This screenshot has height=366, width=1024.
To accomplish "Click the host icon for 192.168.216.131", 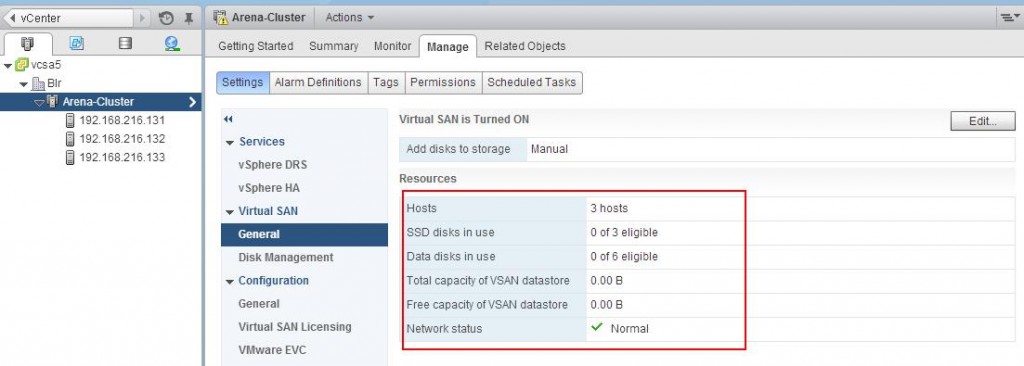I will click(x=70, y=120).
